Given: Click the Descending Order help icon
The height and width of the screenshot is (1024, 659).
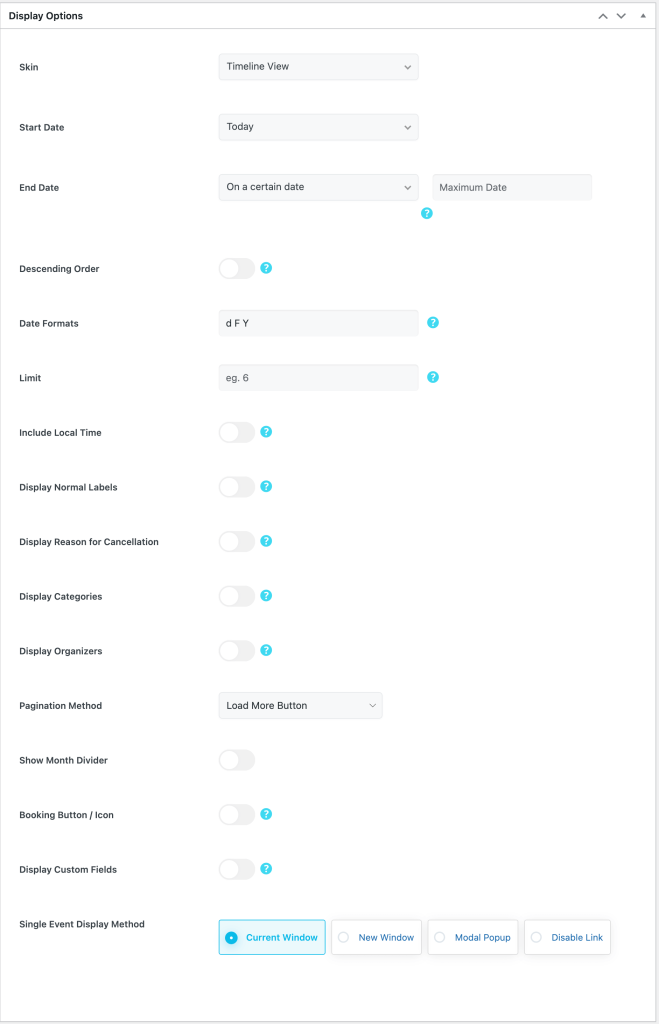Looking at the screenshot, I should [x=267, y=268].
